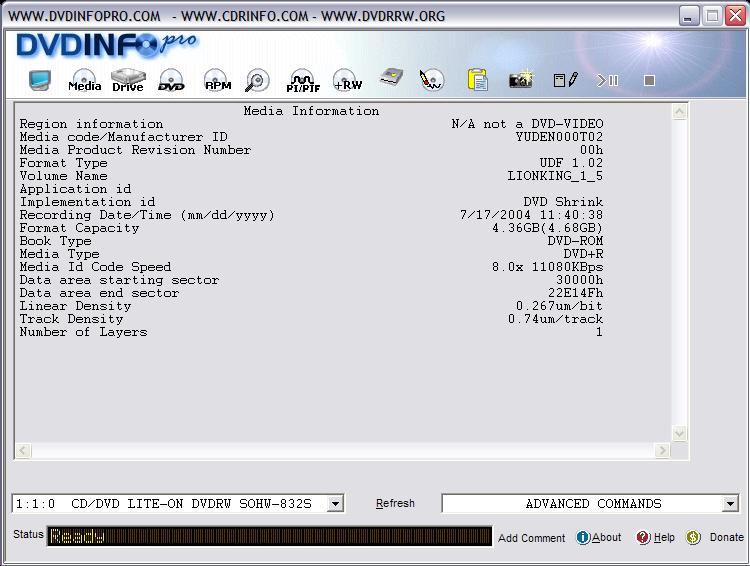Open the +RW disc tool
The height and width of the screenshot is (566, 750).
pos(348,80)
